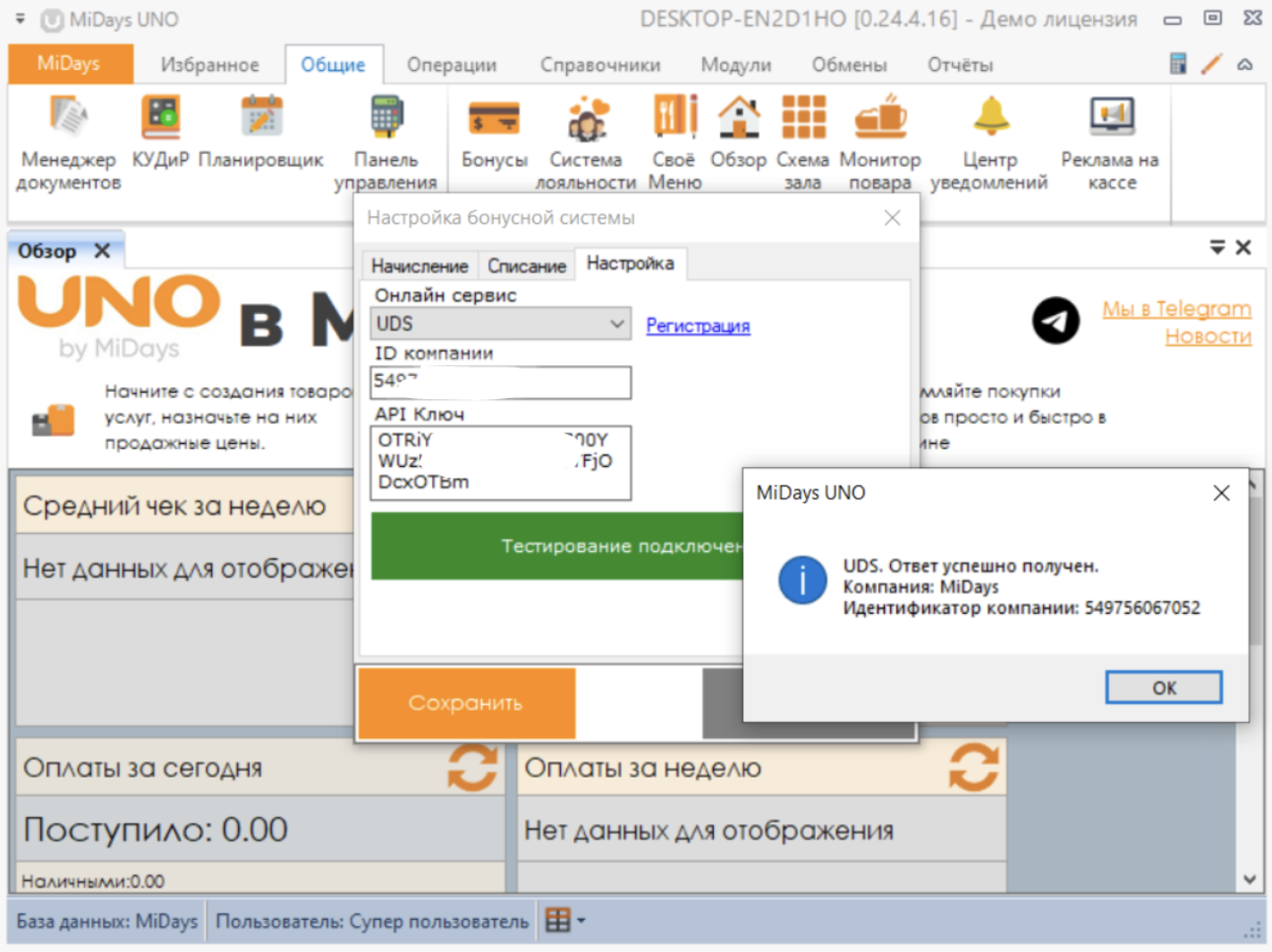Close all overview panels with right X

[x=1243, y=247]
